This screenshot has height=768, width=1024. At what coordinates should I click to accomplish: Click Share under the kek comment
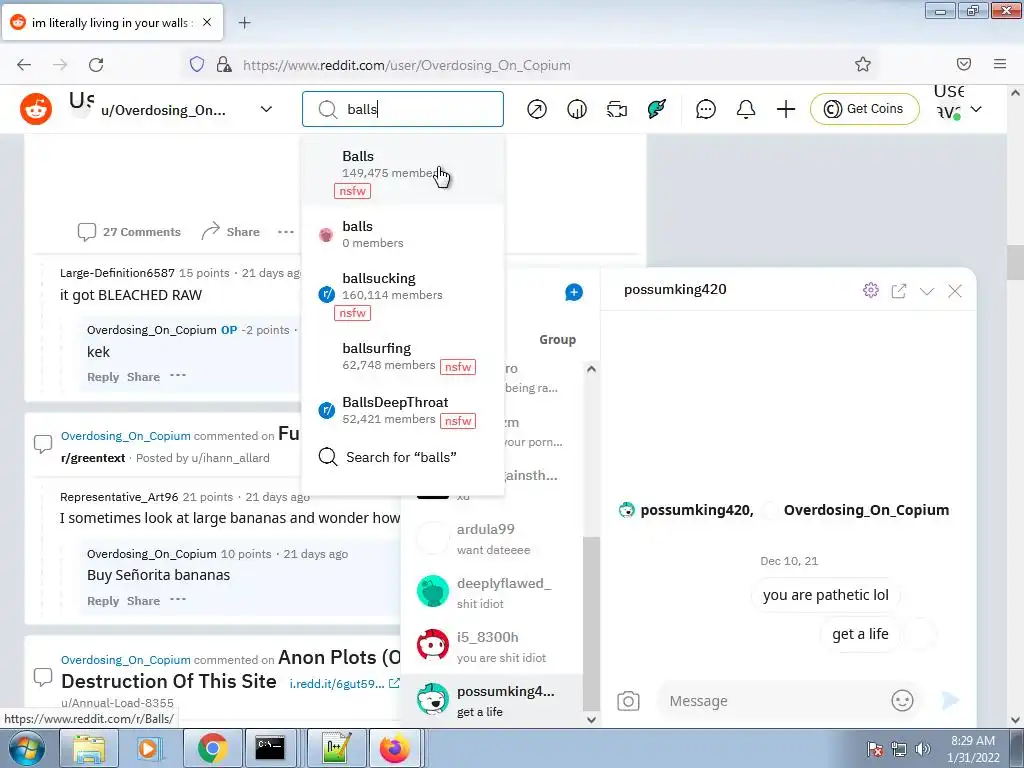[x=144, y=377]
